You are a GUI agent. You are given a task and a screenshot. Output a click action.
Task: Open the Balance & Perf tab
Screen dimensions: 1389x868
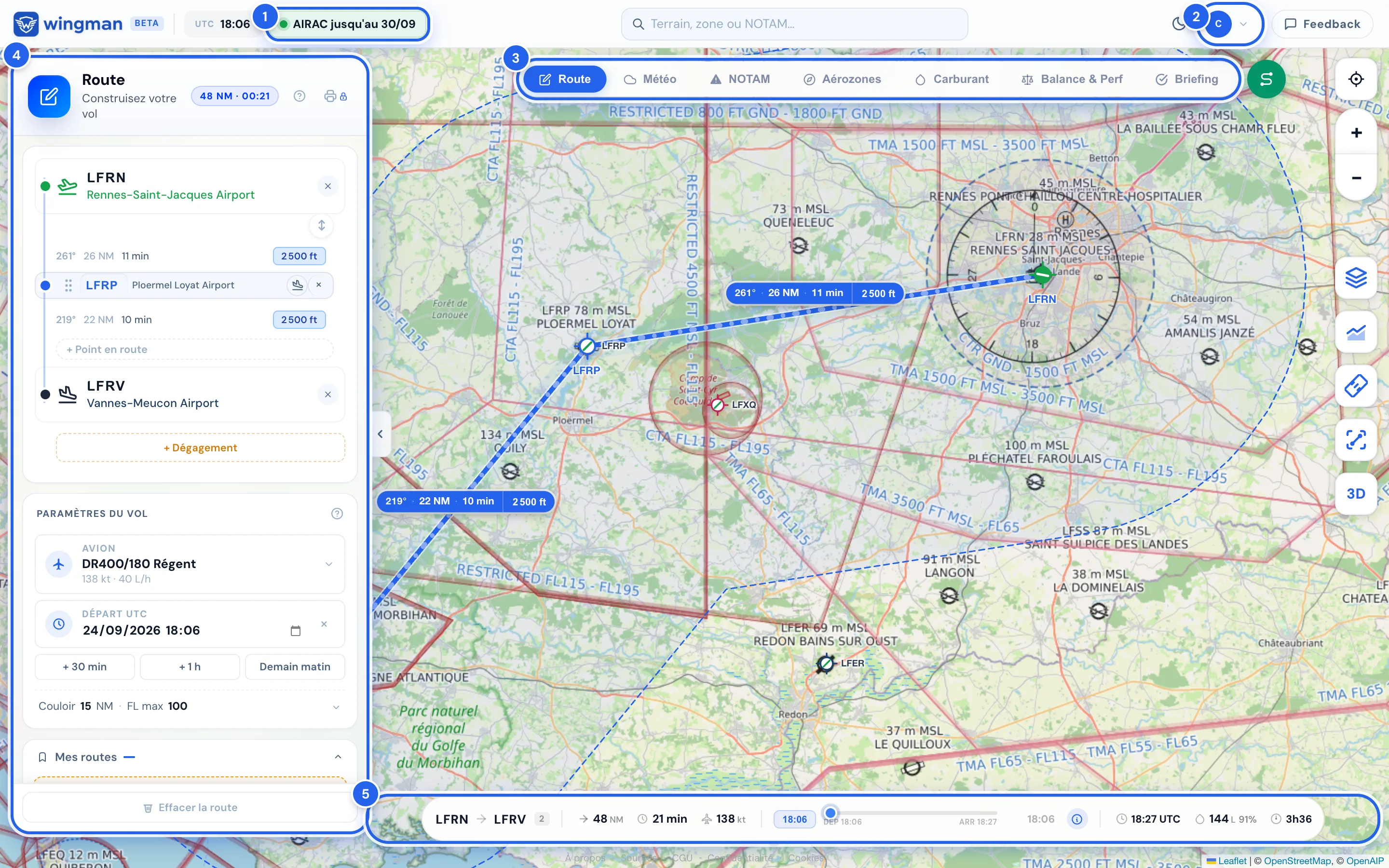(1072, 79)
